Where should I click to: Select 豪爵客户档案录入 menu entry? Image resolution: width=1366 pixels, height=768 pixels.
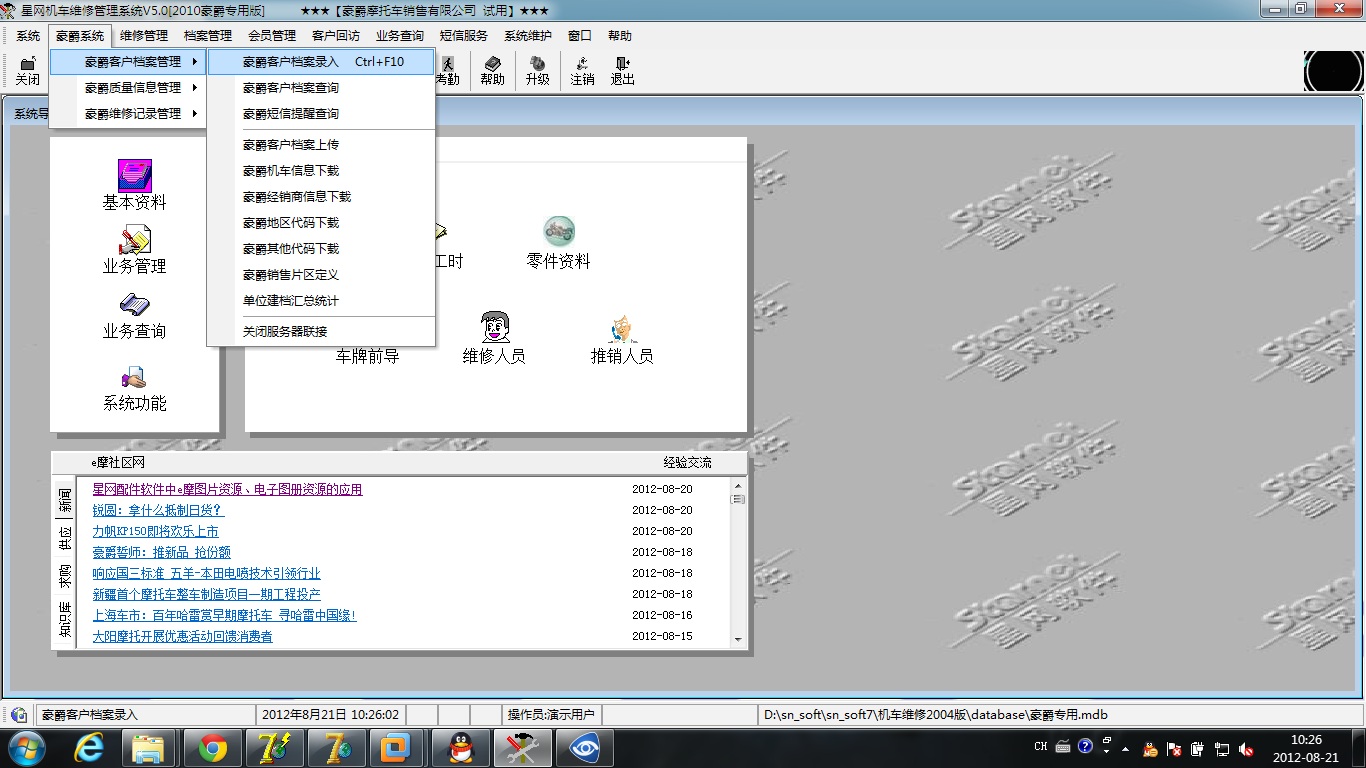[321, 61]
